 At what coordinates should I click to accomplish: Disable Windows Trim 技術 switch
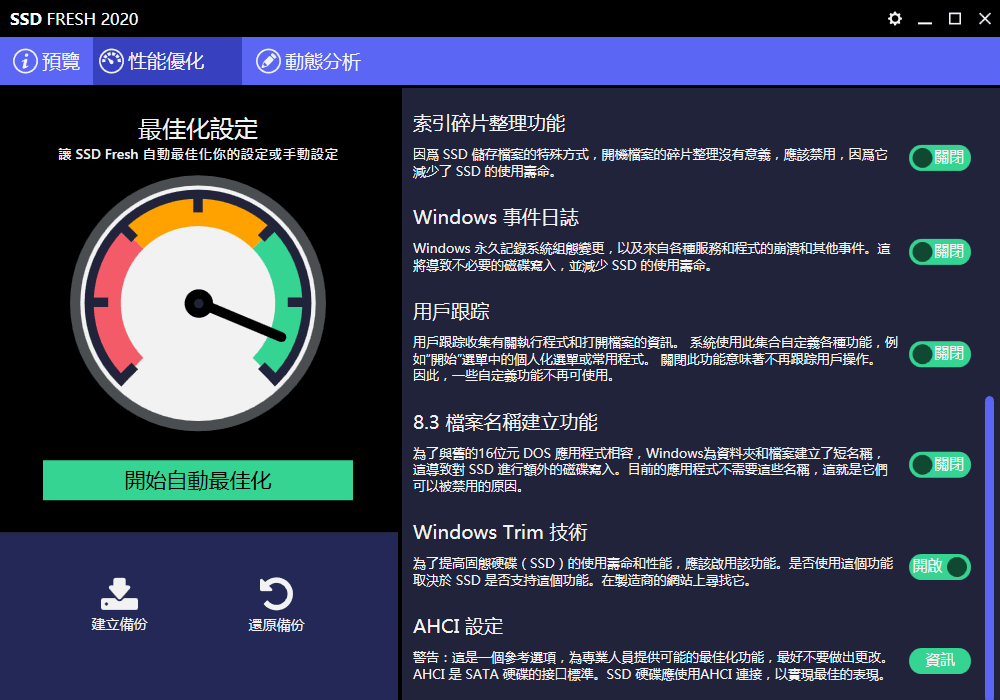[939, 567]
